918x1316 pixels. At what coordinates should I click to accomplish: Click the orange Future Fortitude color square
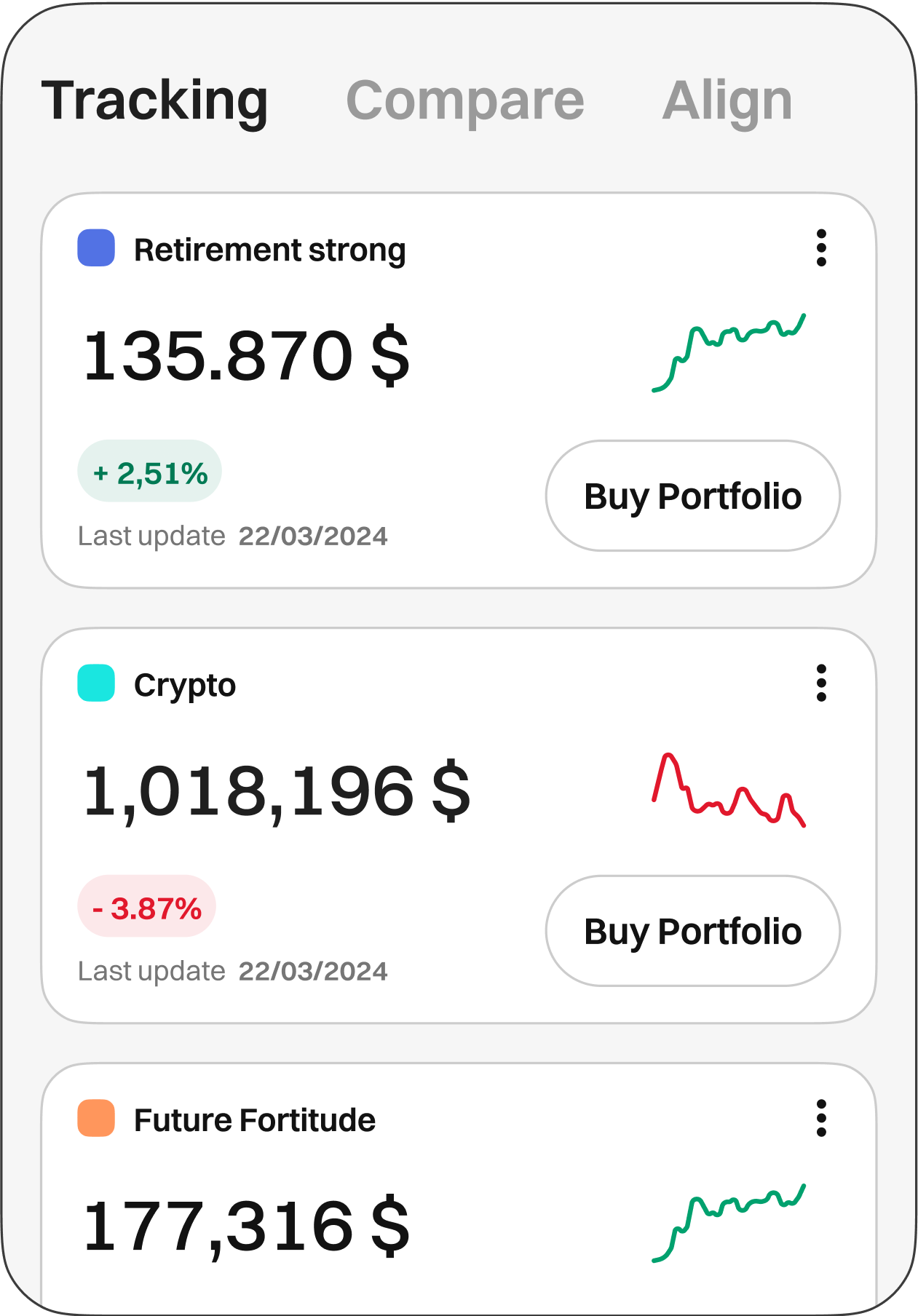point(96,1118)
